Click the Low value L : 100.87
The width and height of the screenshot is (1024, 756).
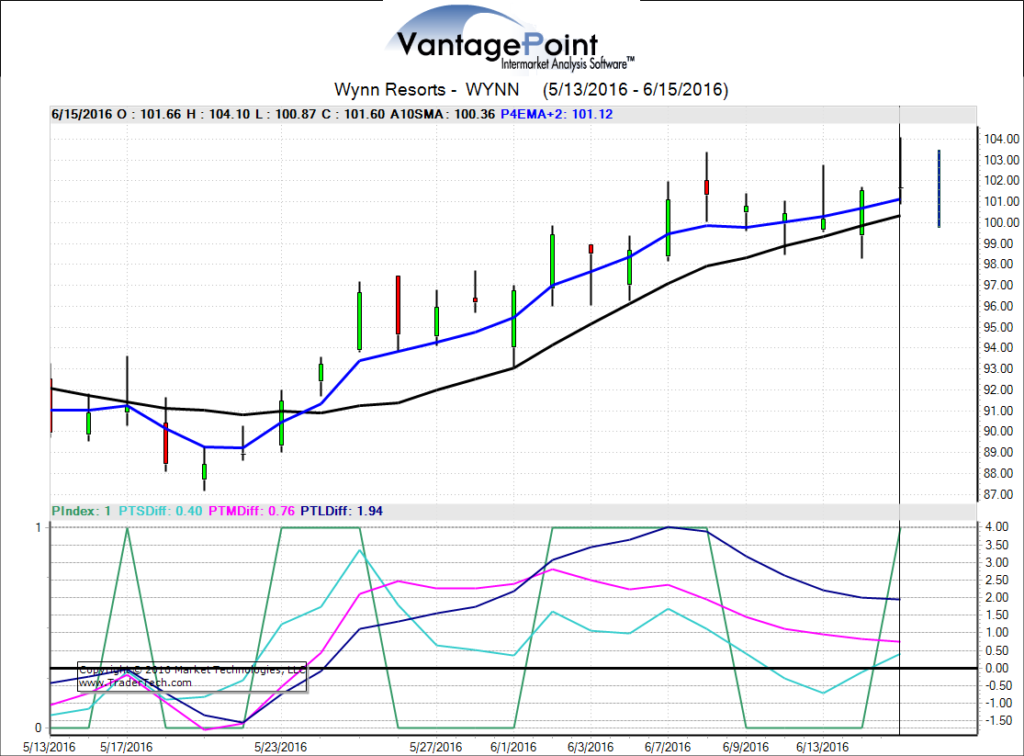(285, 114)
